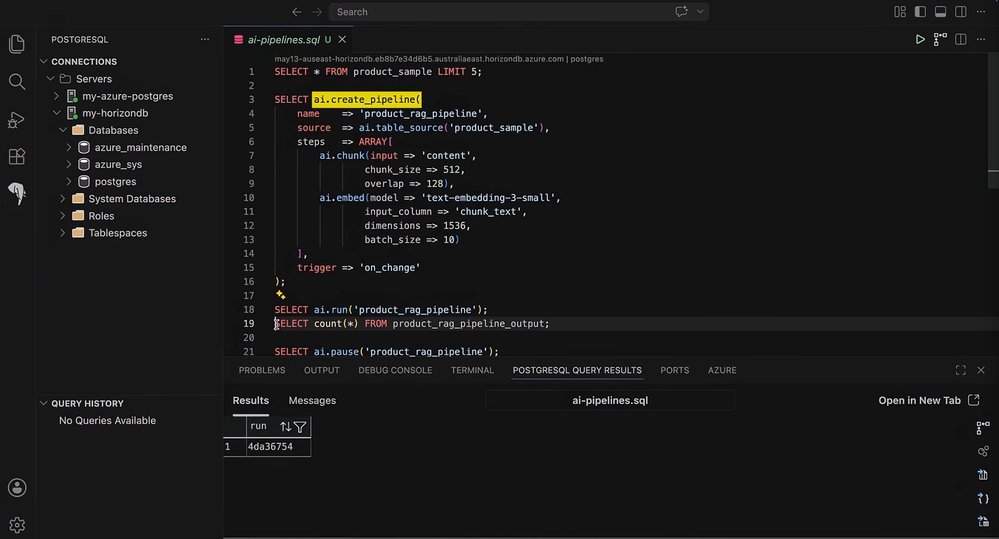The height and width of the screenshot is (539, 999).
Task: Open the dropdown arrow beside chat icon
Action: [x=700, y=11]
